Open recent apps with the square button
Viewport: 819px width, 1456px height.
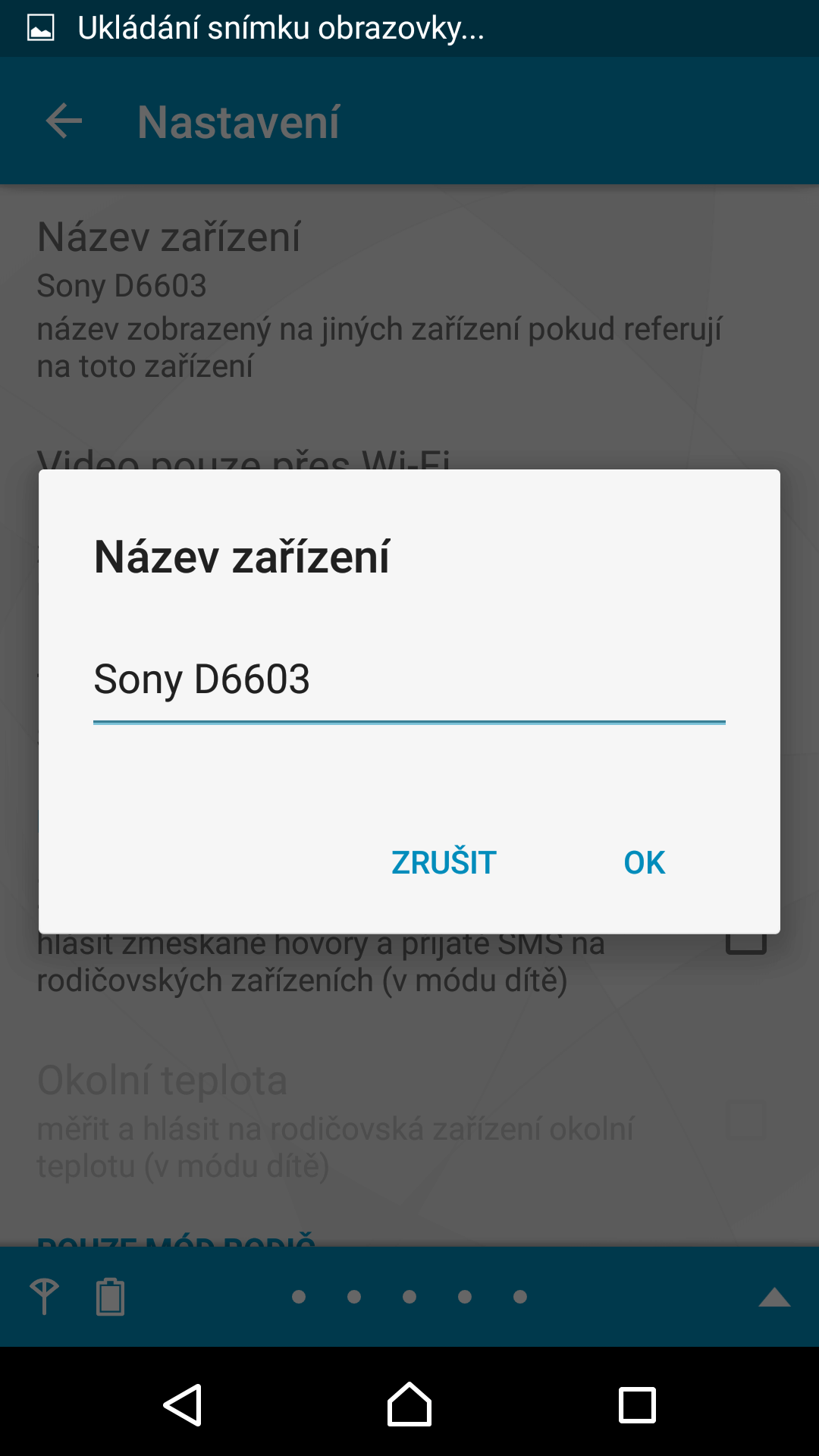coord(637,1405)
